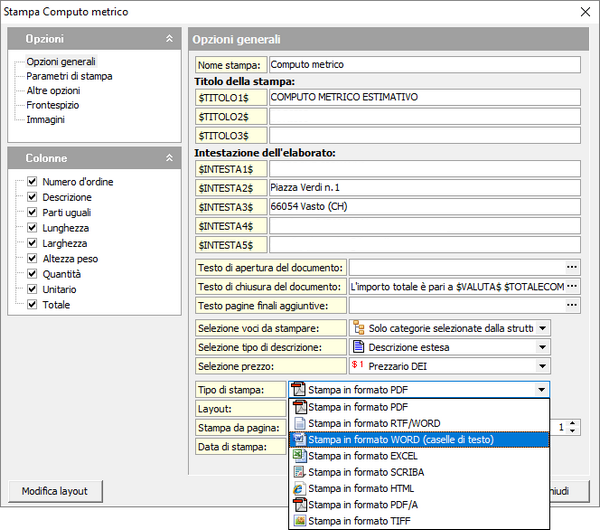Collapse the Colonne panel

(169, 158)
